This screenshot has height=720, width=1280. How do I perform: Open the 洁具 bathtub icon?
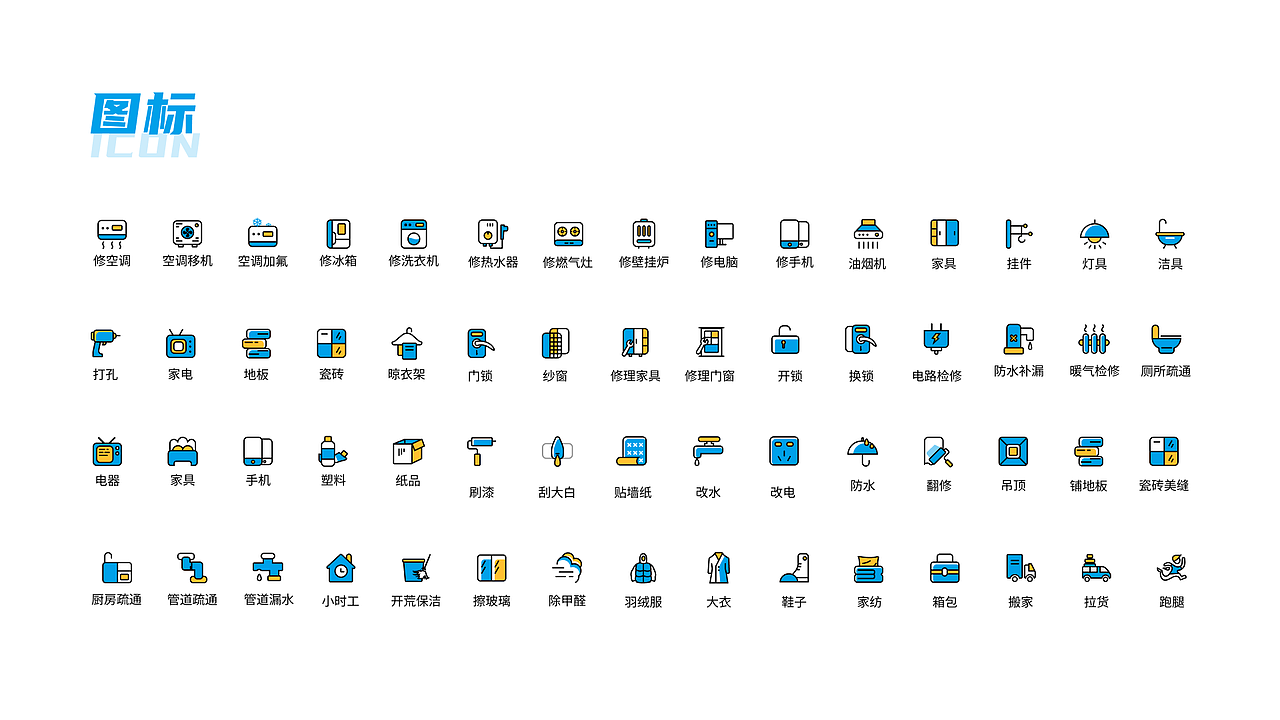[1171, 235]
